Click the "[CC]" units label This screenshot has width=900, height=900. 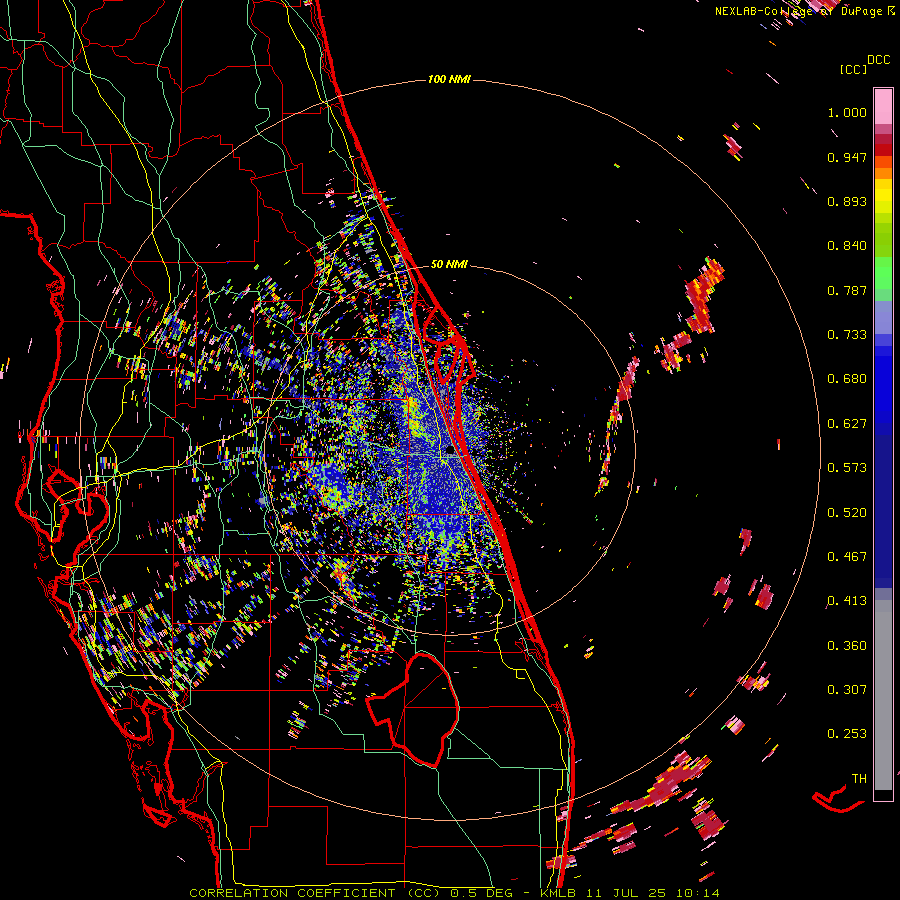pyautogui.click(x=853, y=69)
